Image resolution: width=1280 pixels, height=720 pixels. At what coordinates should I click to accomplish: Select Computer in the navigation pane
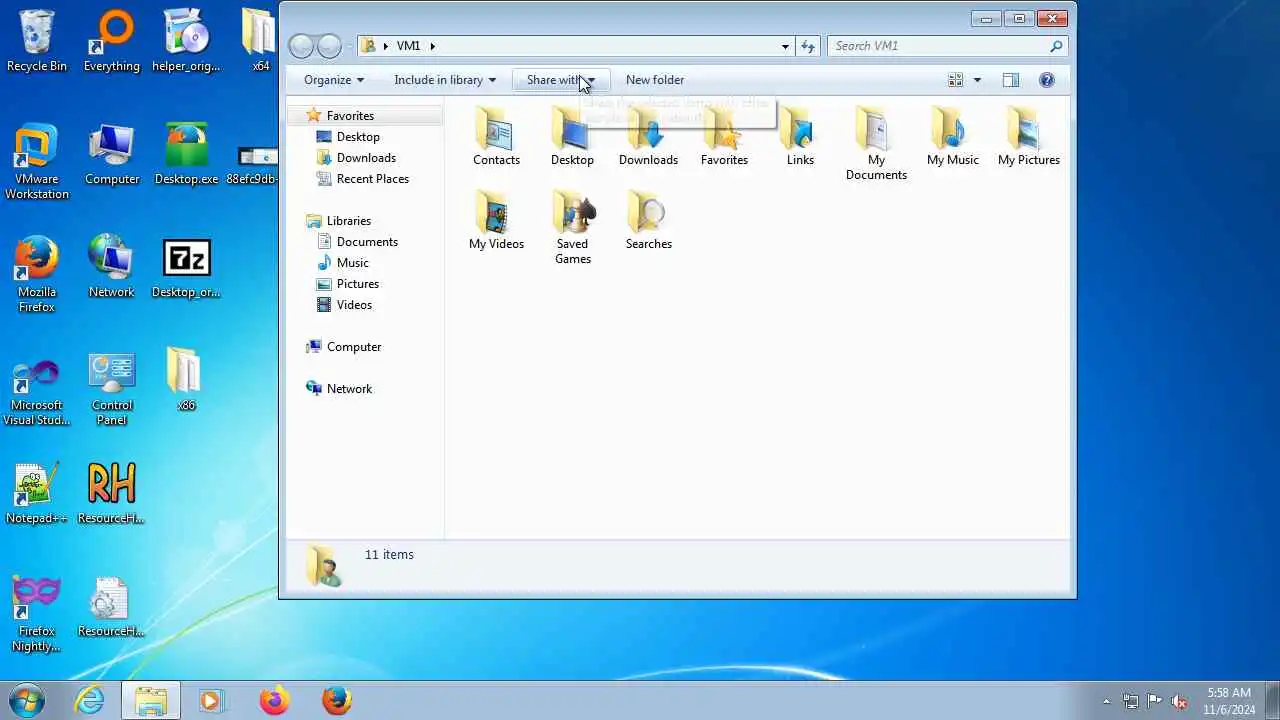click(x=354, y=347)
